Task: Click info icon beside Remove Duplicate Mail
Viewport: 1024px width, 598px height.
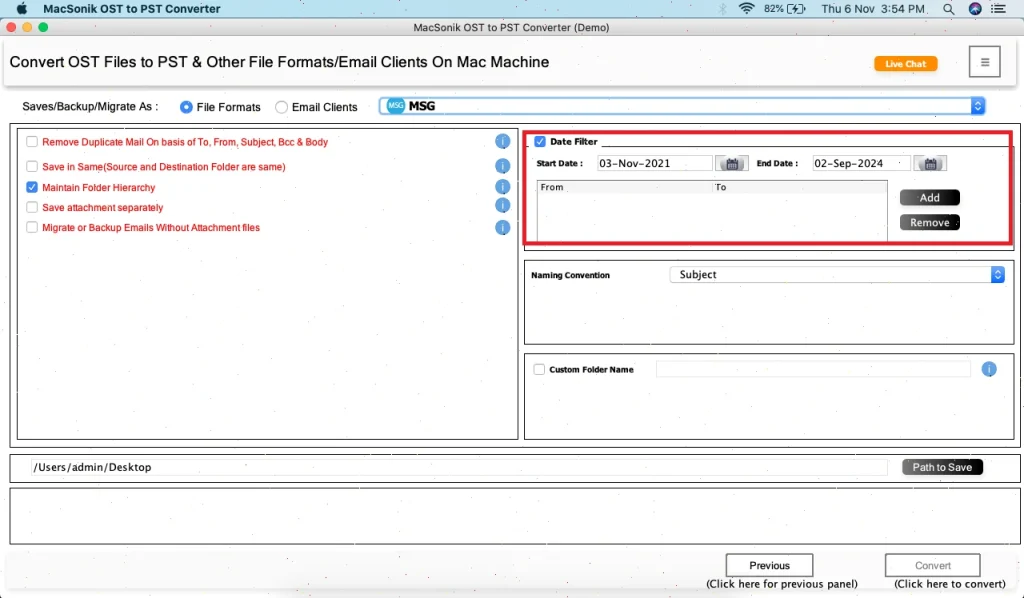Action: pyautogui.click(x=503, y=142)
